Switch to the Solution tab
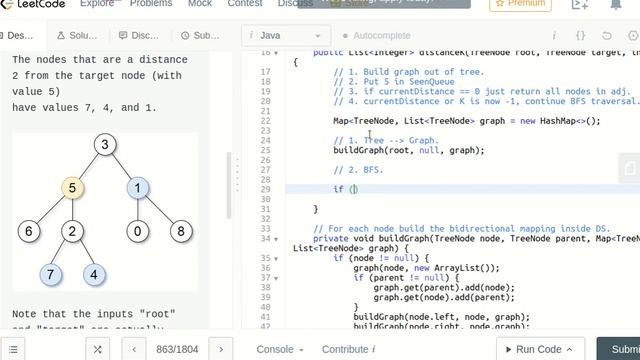Image resolution: width=640 pixels, height=360 pixels. point(77,36)
